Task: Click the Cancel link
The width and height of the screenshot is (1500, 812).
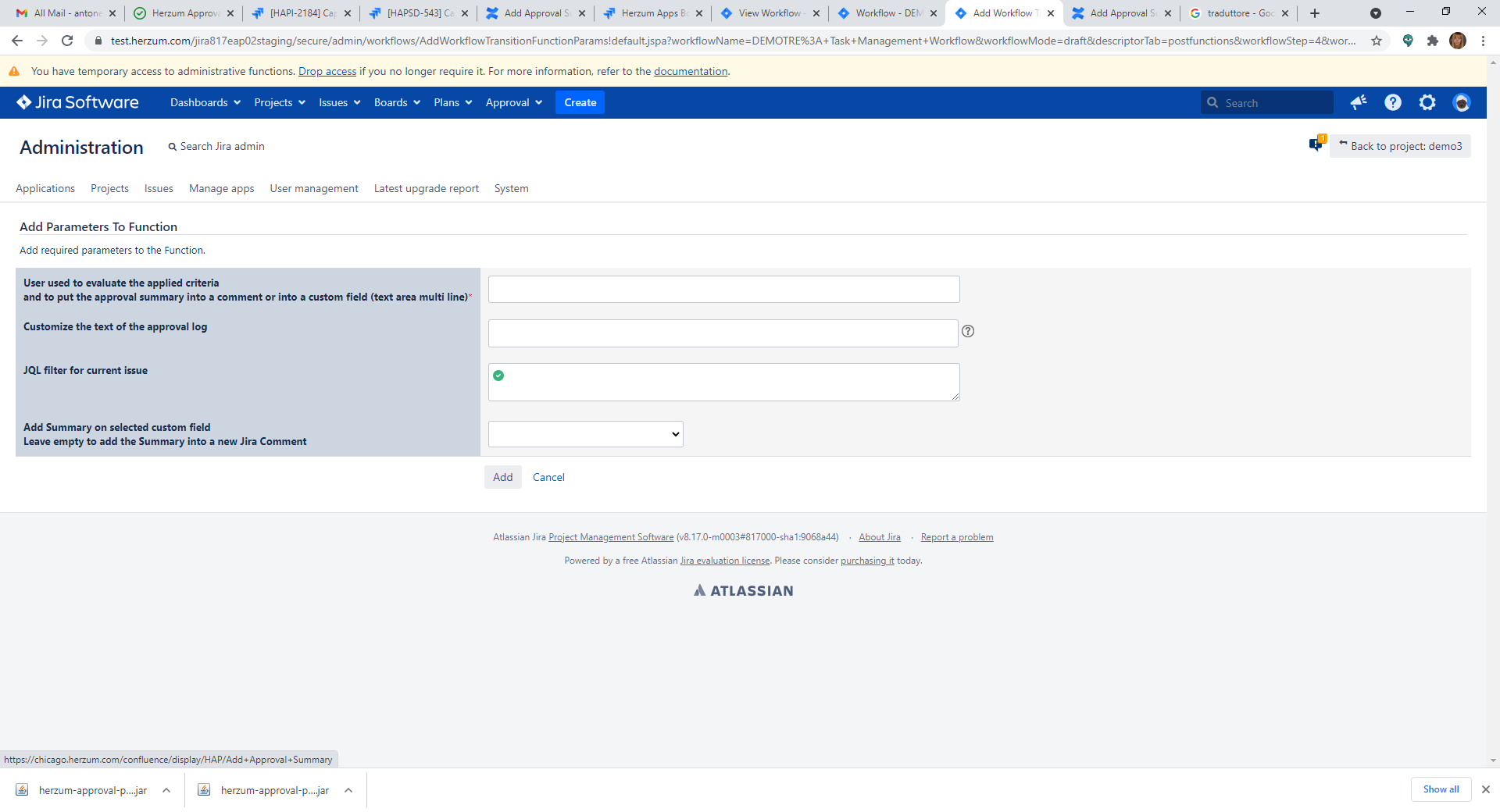Action: 548,477
